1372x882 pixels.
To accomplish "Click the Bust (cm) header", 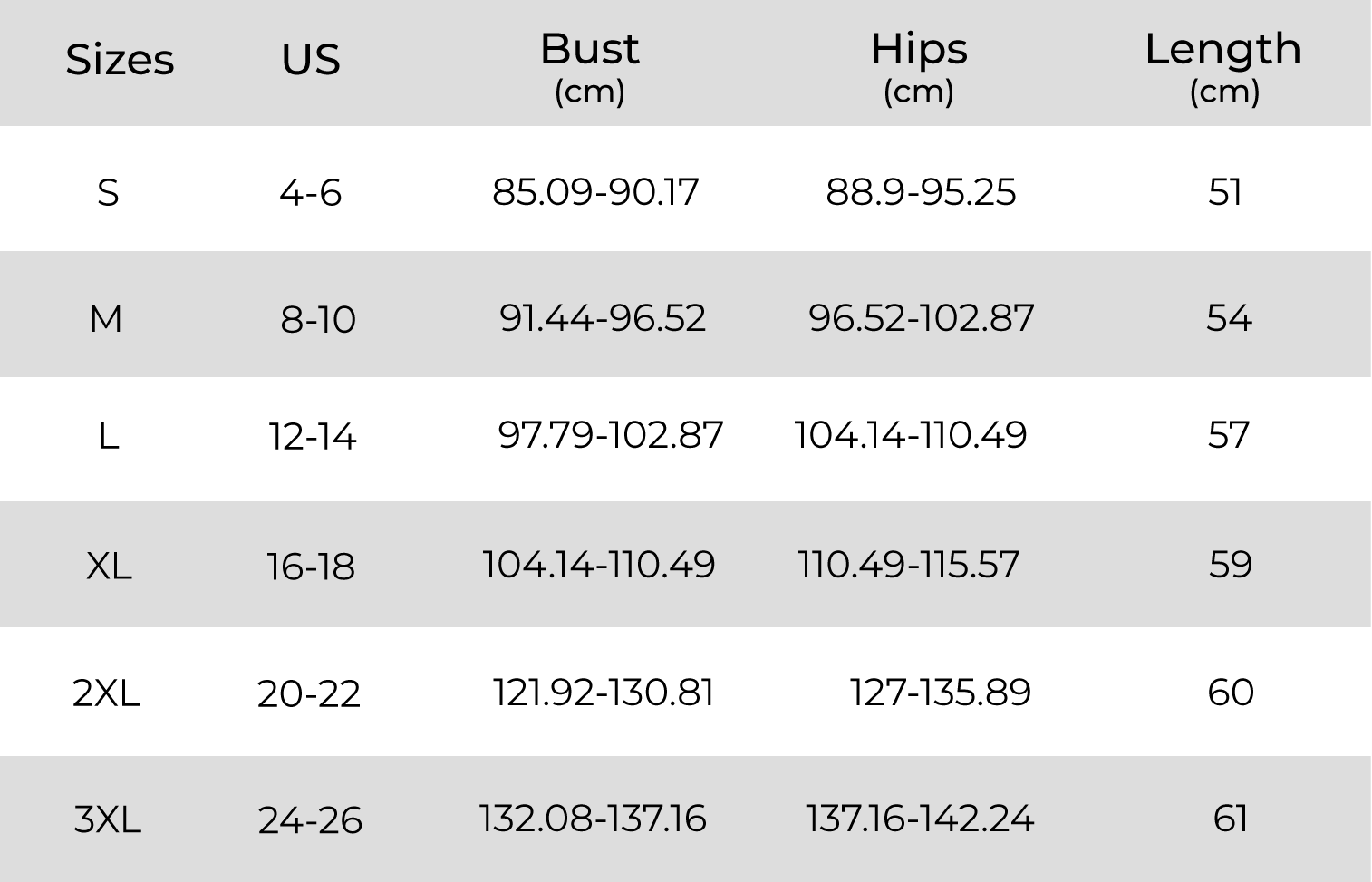I will [590, 68].
